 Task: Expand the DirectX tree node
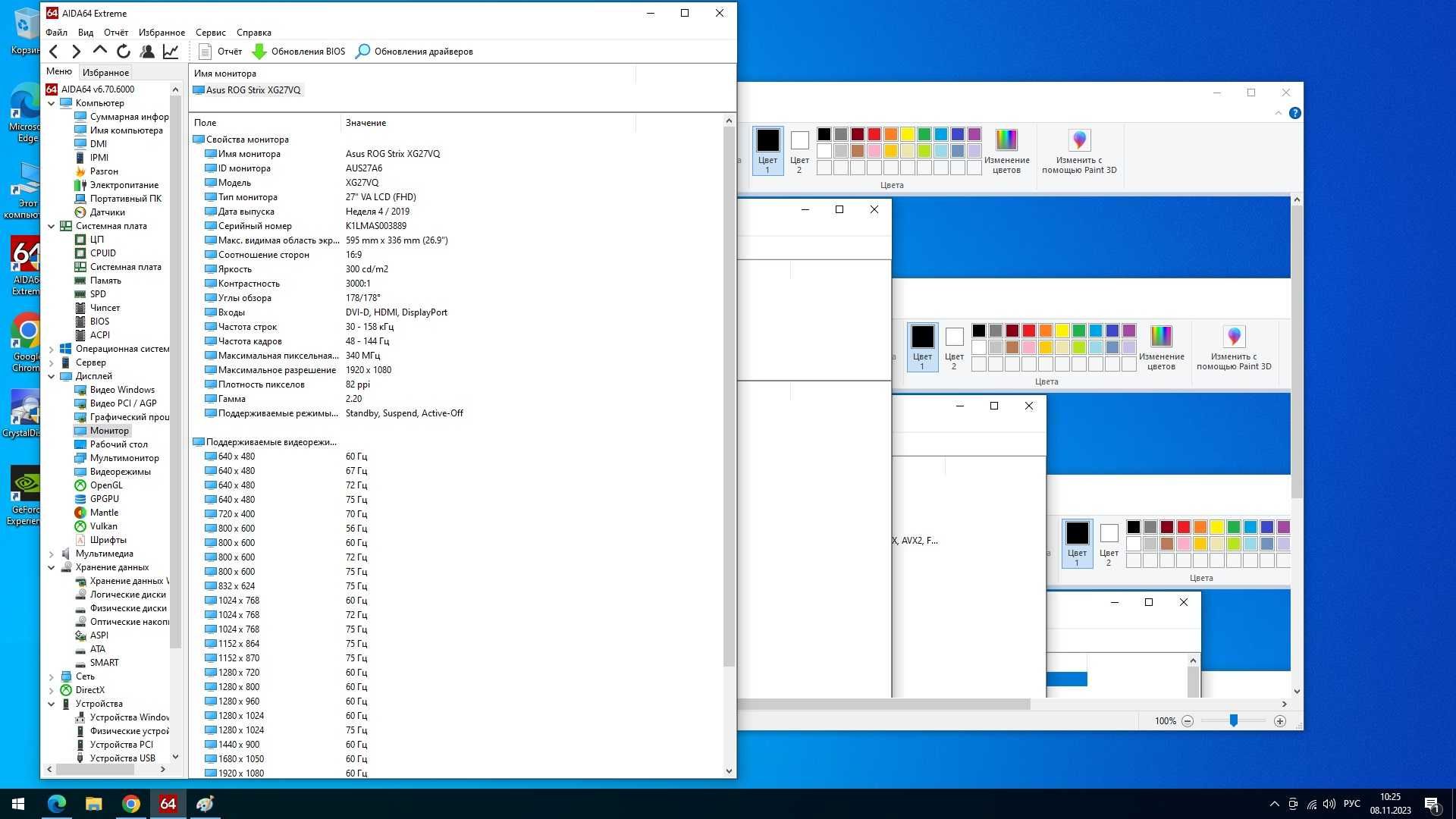(x=52, y=690)
